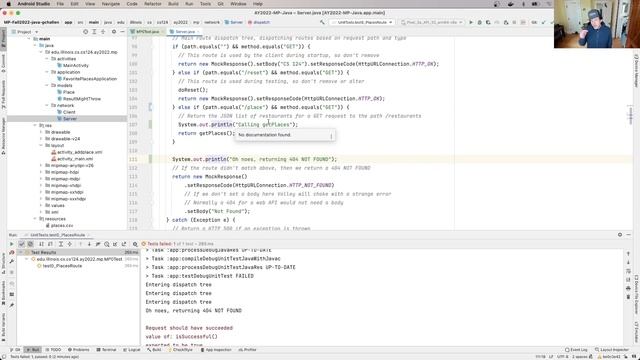Run with coverage icon in main toolbar
The height and width of the screenshot is (360, 640).
coord(488,22)
